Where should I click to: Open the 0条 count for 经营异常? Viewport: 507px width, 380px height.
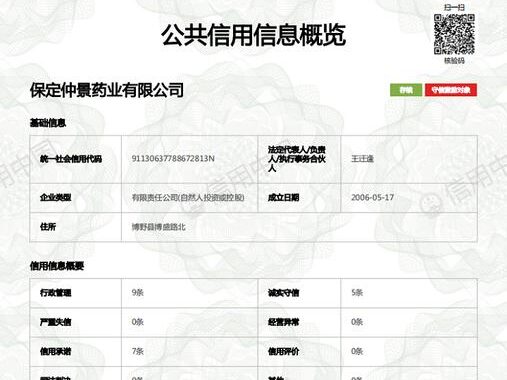[x=357, y=322]
